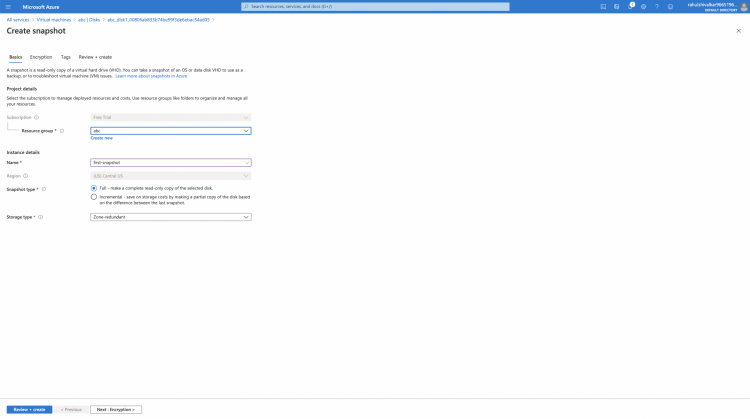Switch to the Tags tab
The width and height of the screenshot is (750, 419).
pos(65,57)
